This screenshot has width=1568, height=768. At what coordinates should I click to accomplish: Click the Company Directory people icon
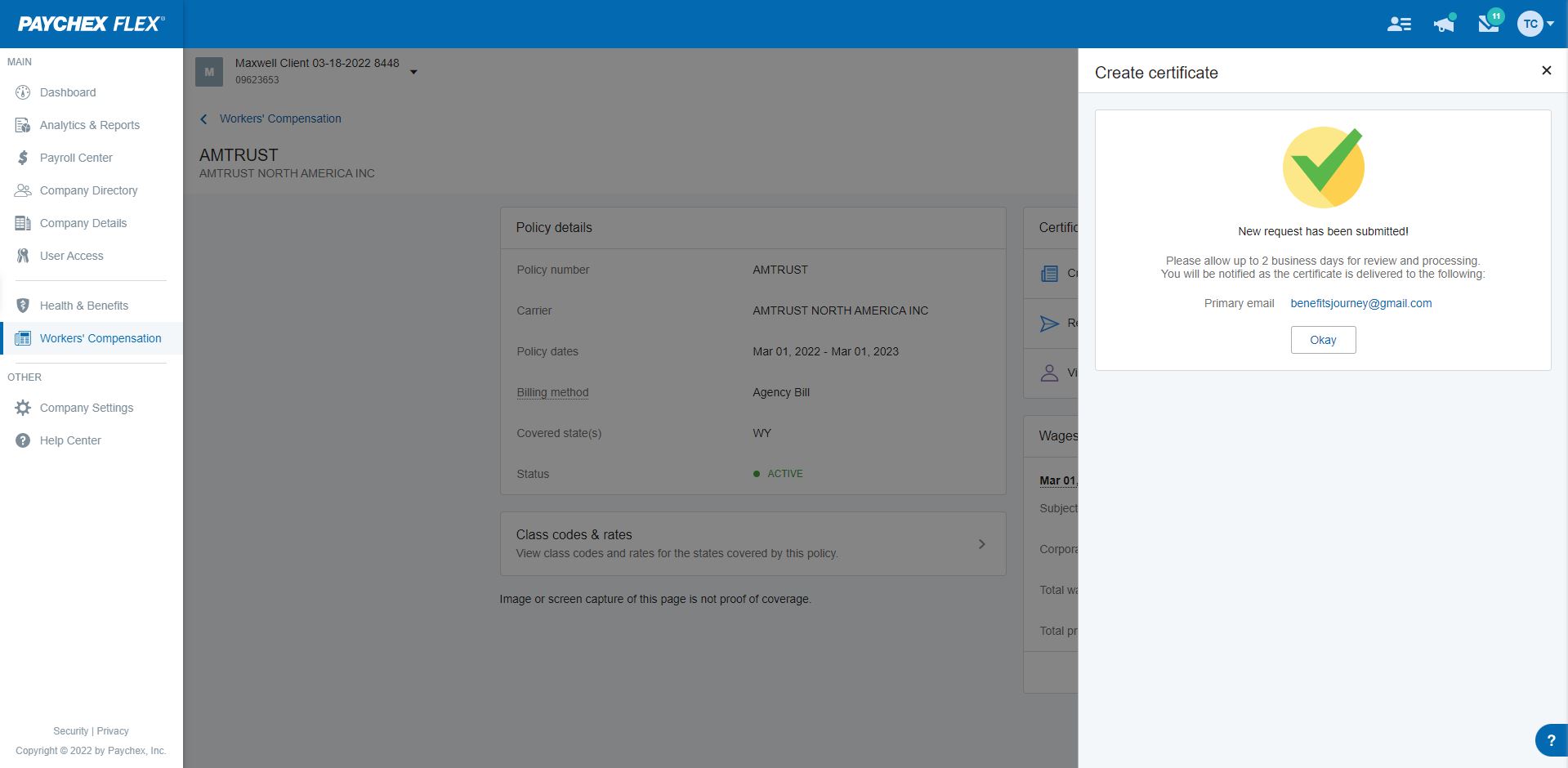coord(23,190)
